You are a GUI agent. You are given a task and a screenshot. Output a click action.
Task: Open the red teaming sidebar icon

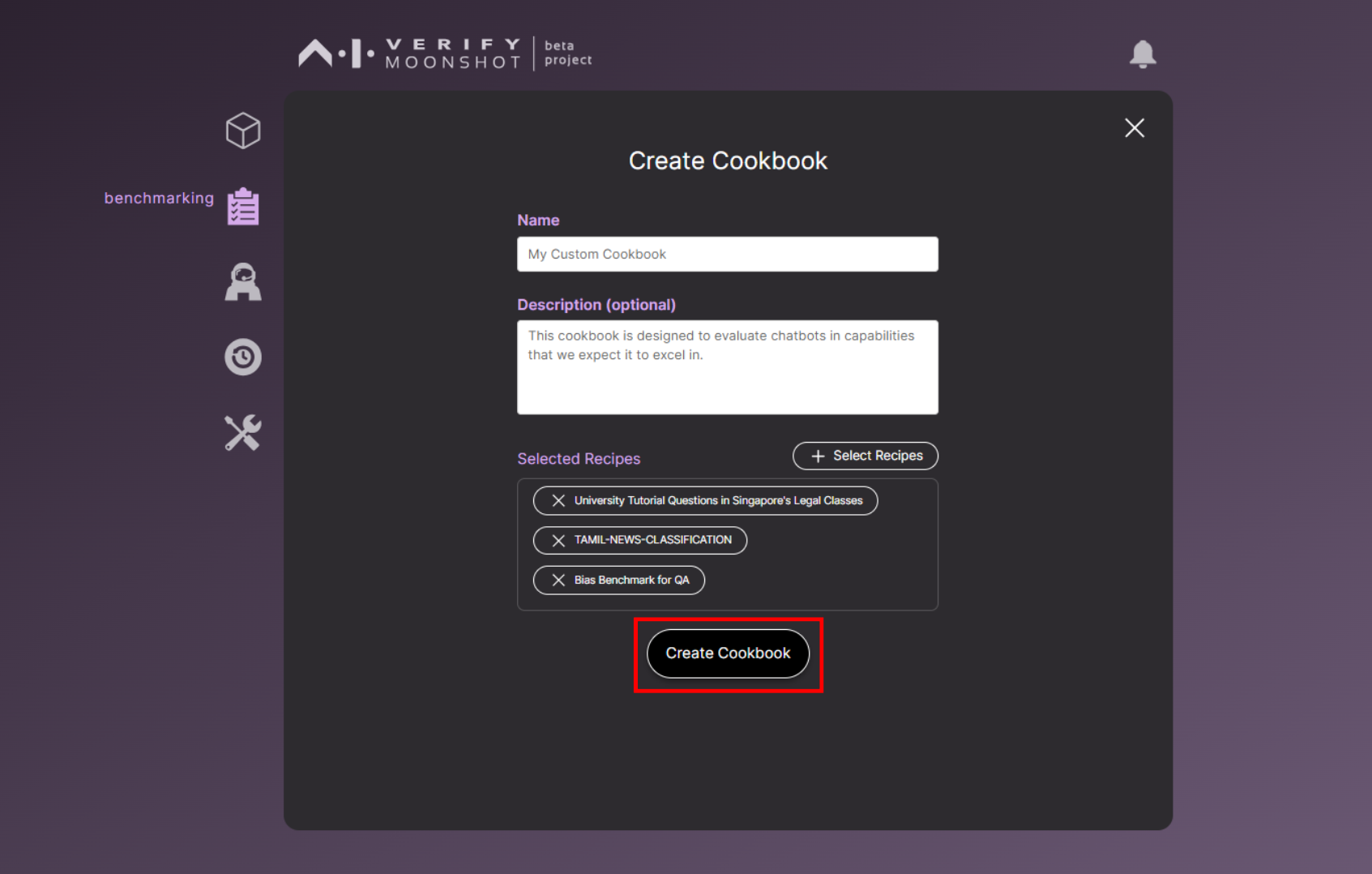tap(242, 281)
